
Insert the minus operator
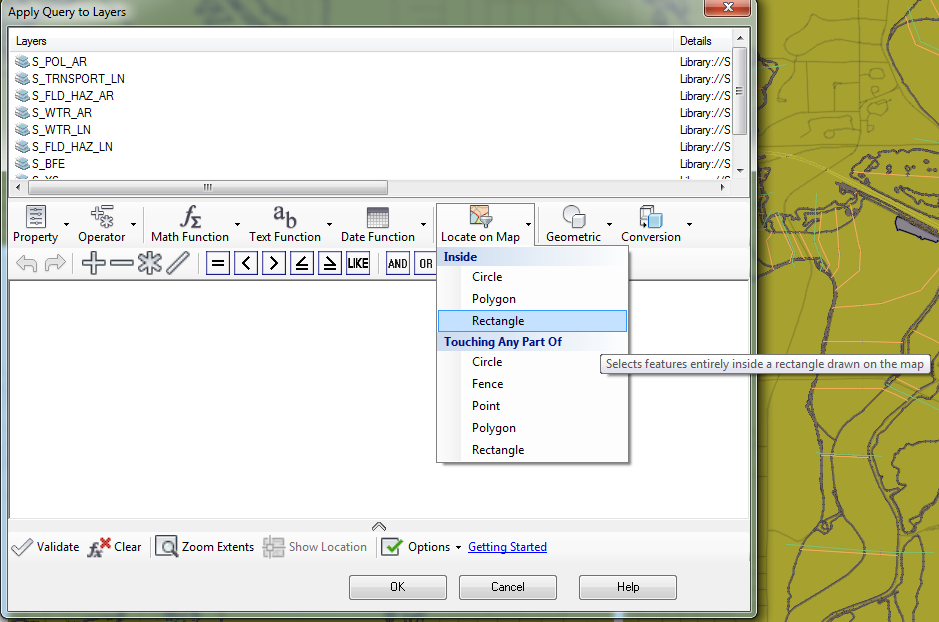[x=122, y=263]
